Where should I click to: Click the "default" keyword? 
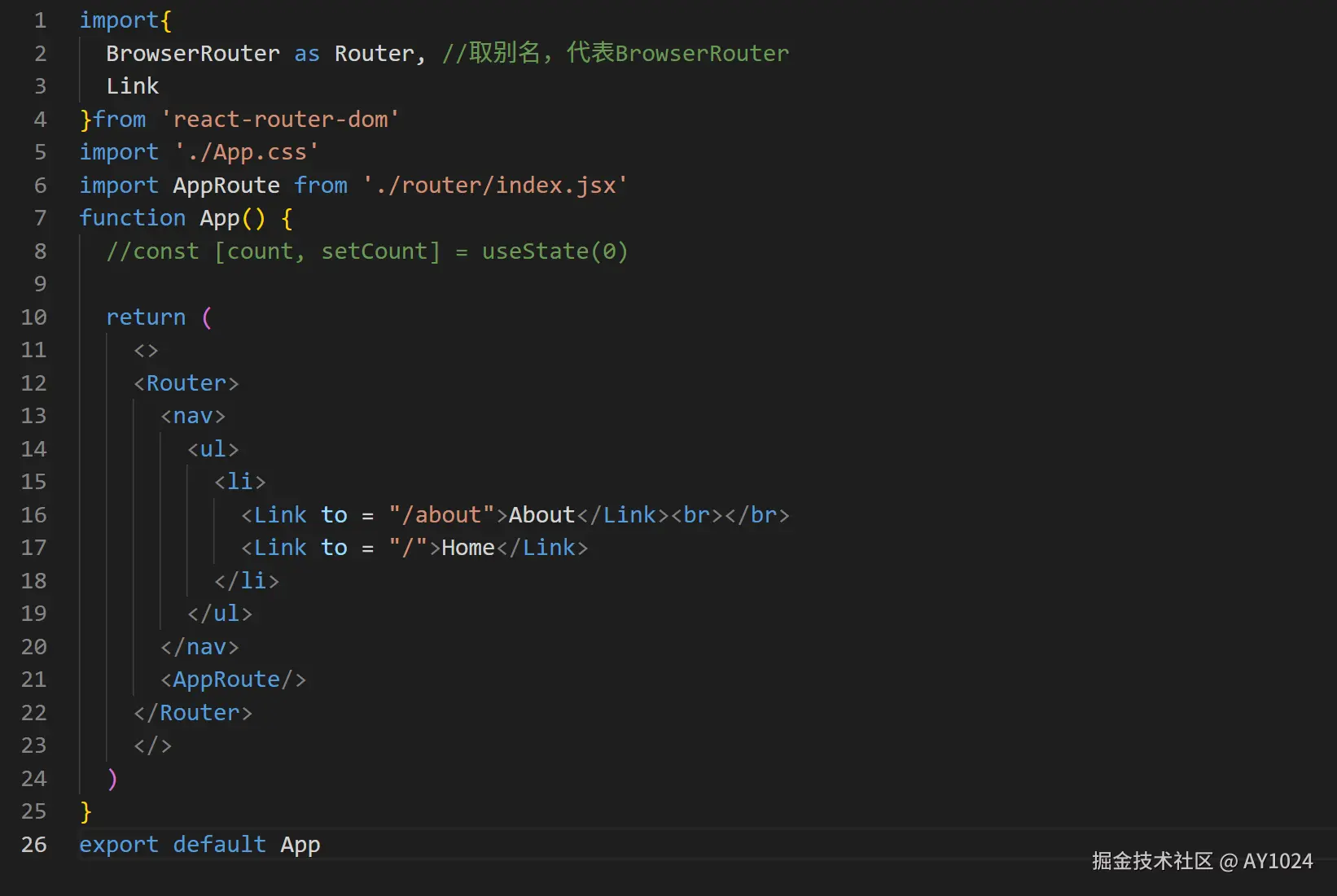click(220, 845)
